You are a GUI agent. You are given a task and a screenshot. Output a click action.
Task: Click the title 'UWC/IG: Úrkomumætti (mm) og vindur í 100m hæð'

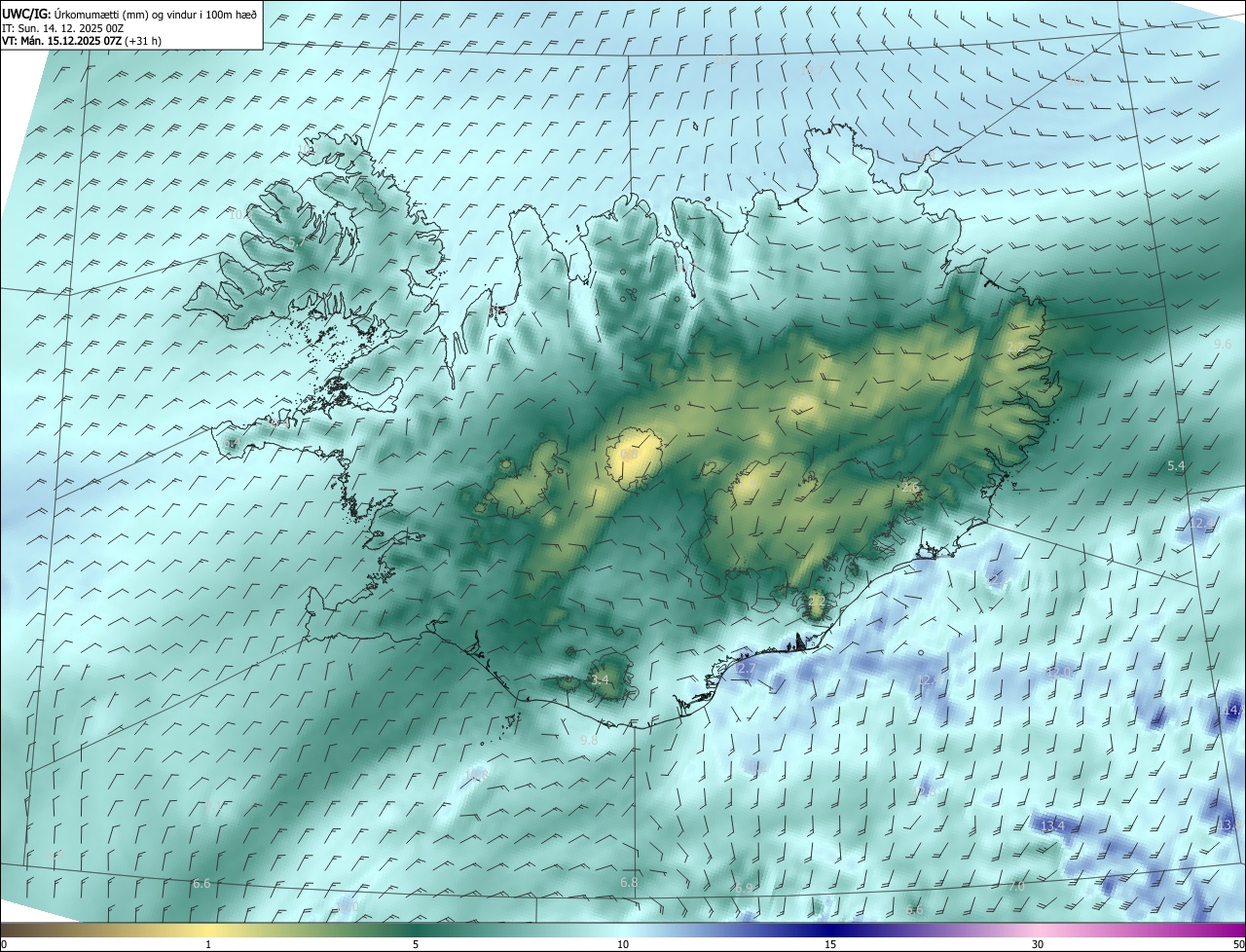pyautogui.click(x=129, y=13)
